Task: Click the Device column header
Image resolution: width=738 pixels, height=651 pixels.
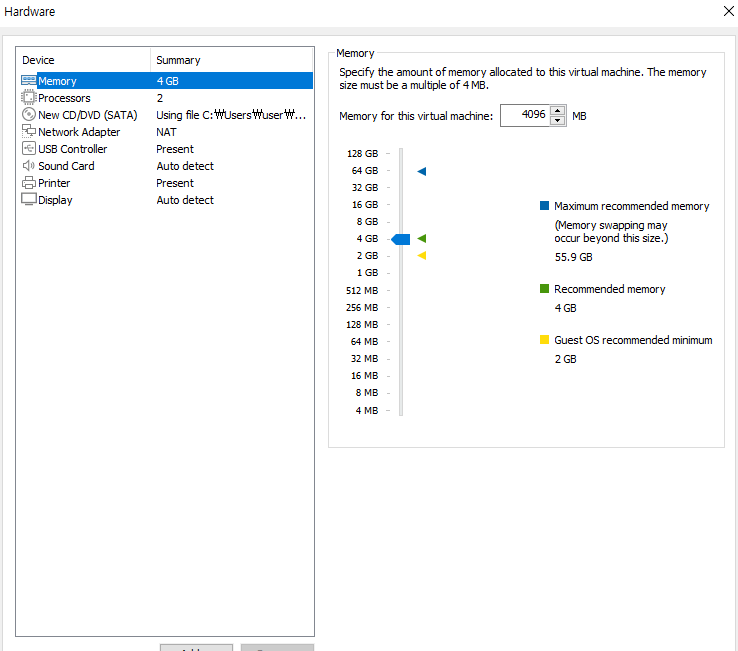Action: (83, 60)
